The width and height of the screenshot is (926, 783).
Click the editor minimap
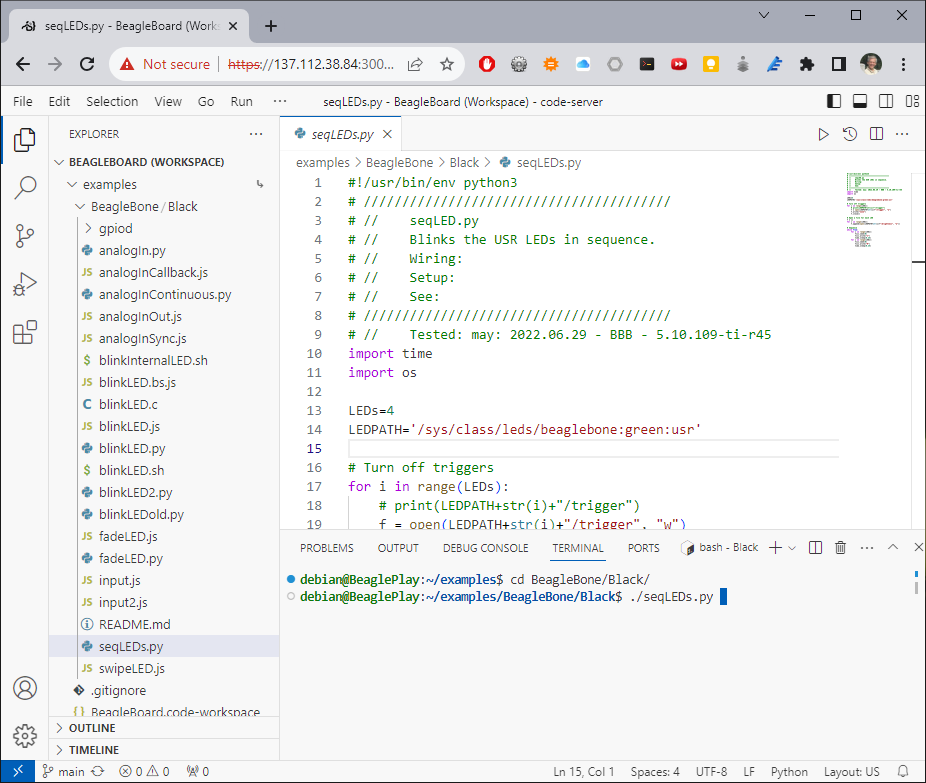click(x=874, y=210)
